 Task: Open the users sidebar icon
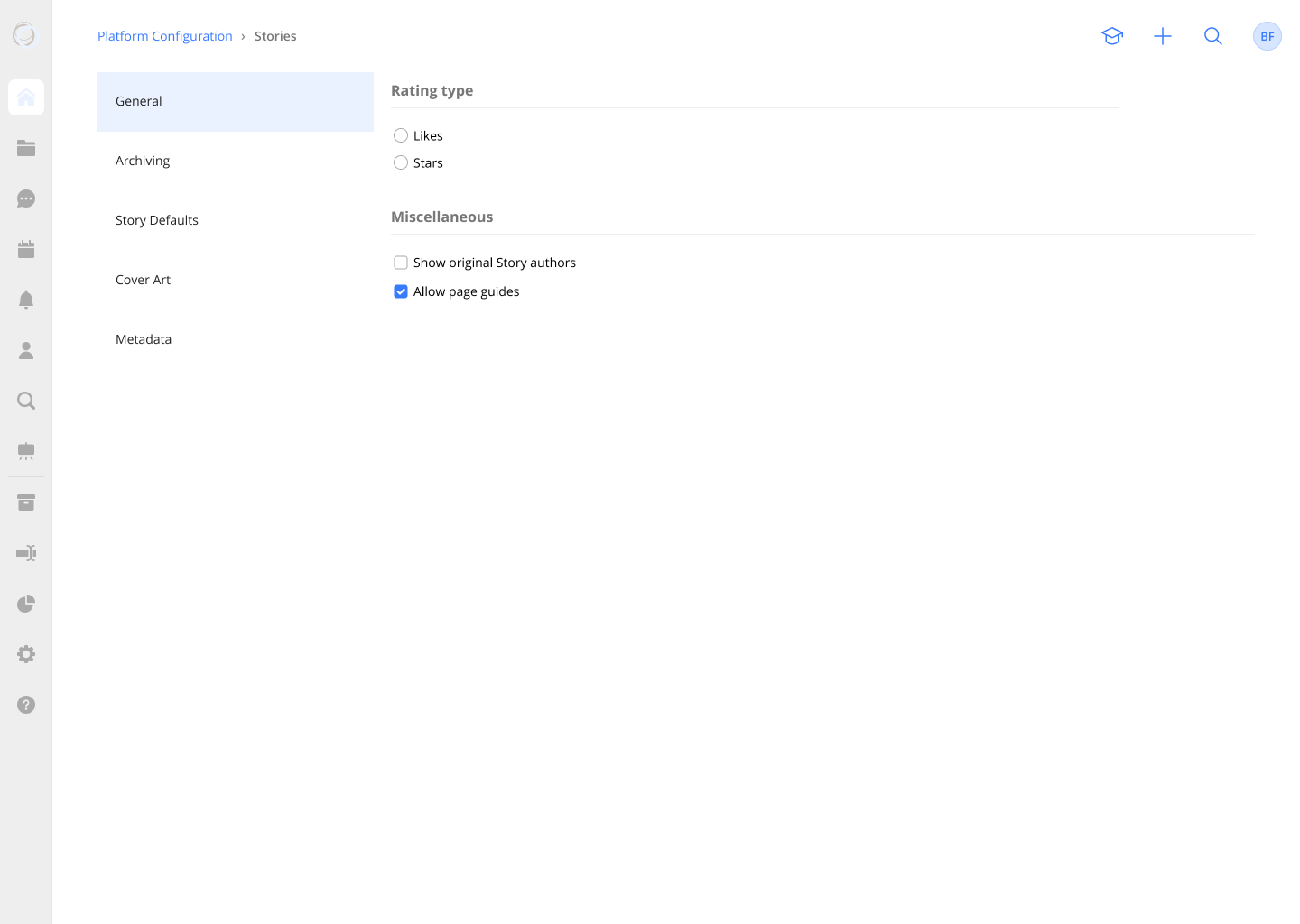tap(26, 350)
